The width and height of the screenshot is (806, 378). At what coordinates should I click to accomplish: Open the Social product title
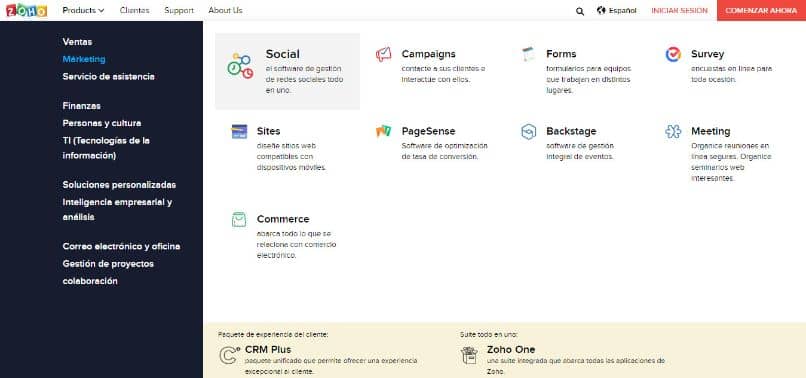point(282,54)
